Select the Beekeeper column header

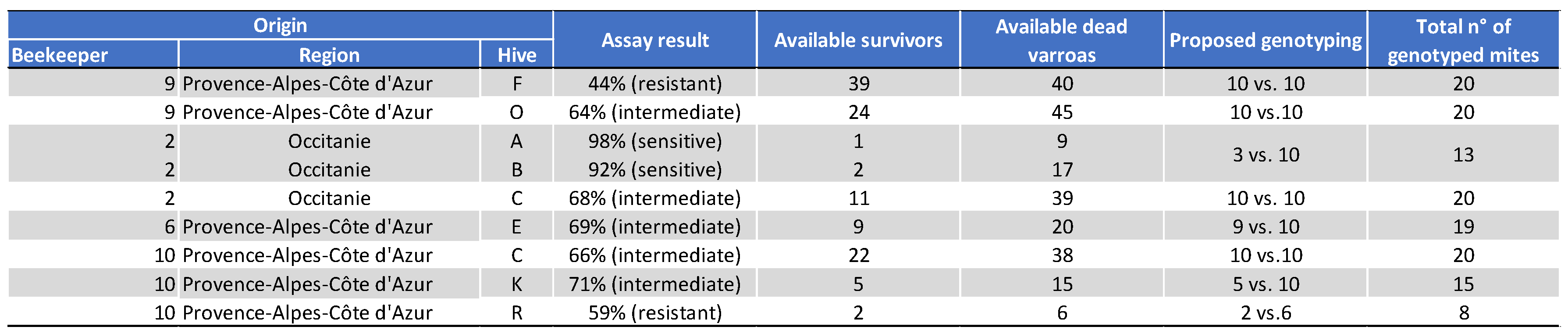pyautogui.click(x=60, y=55)
